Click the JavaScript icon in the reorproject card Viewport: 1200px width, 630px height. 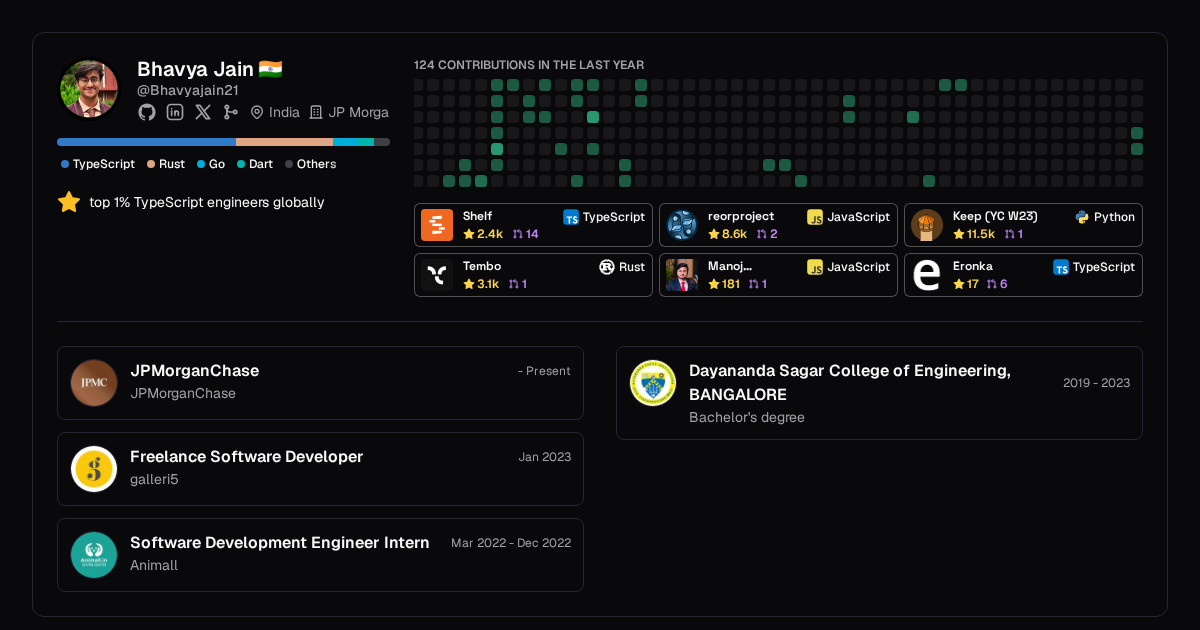coord(815,217)
